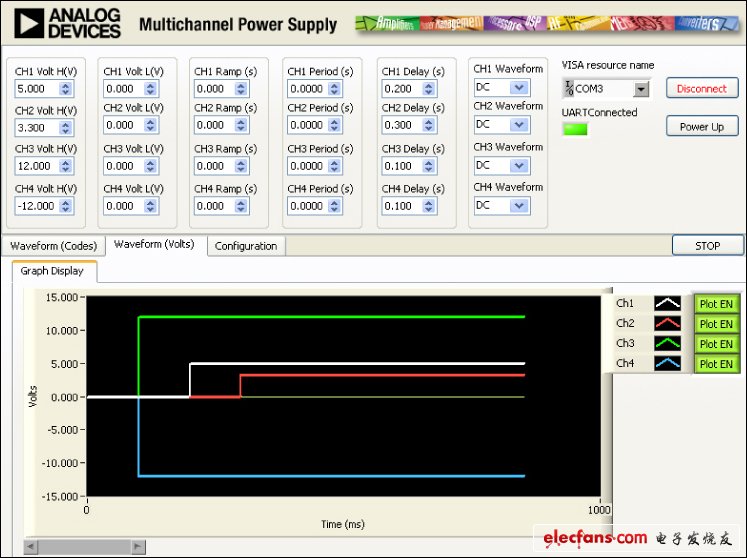This screenshot has width=747, height=558.
Task: Click the CH1 Volt H stepper arrows
Action: point(66,88)
